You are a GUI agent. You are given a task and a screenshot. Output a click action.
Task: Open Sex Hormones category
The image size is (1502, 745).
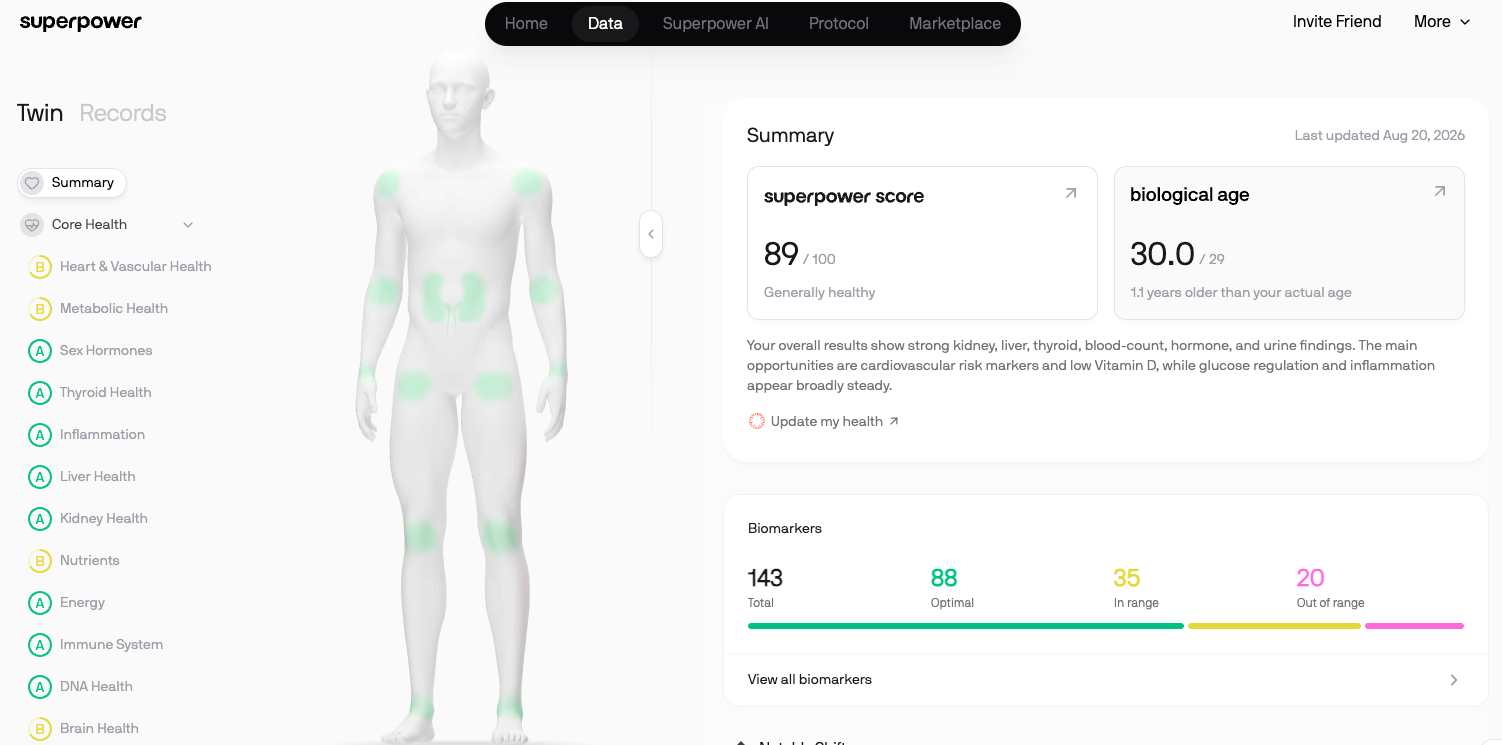[106, 351]
